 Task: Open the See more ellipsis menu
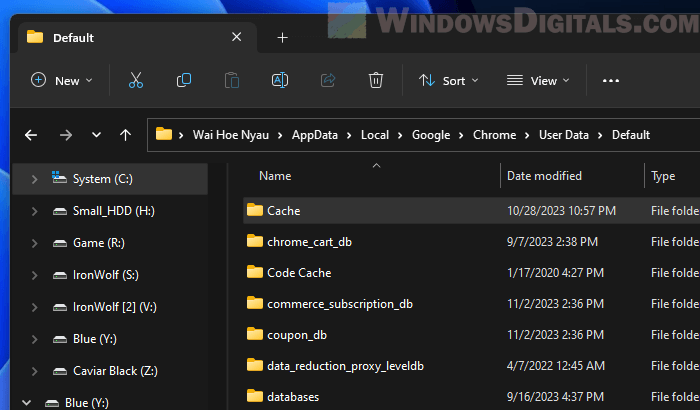click(611, 81)
